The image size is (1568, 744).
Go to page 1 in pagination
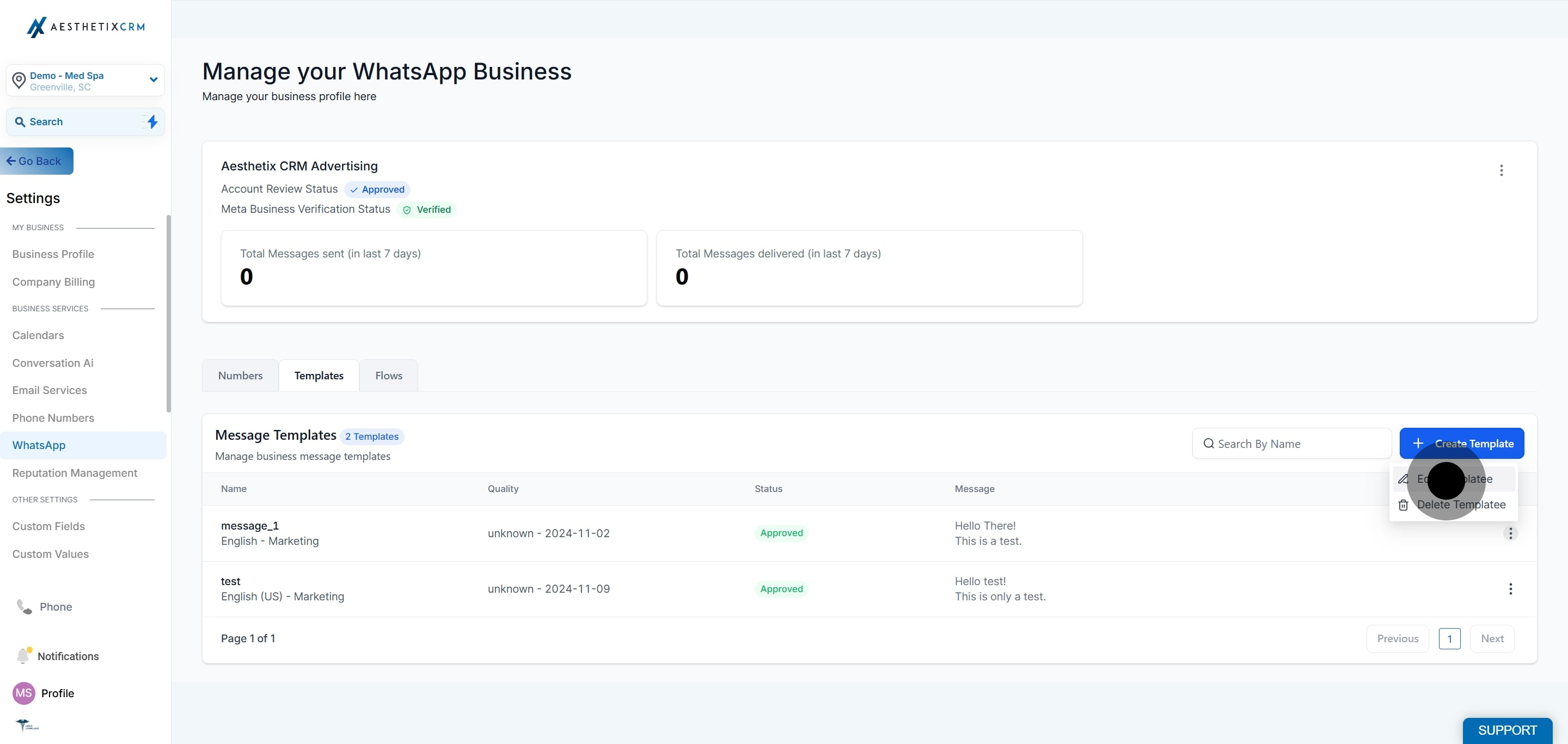tap(1449, 638)
